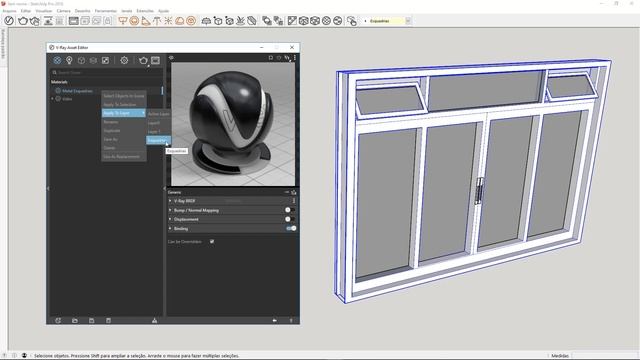Viewport: 640px width, 360px height.
Task: Expand the Displacement section
Action: pyautogui.click(x=170, y=219)
